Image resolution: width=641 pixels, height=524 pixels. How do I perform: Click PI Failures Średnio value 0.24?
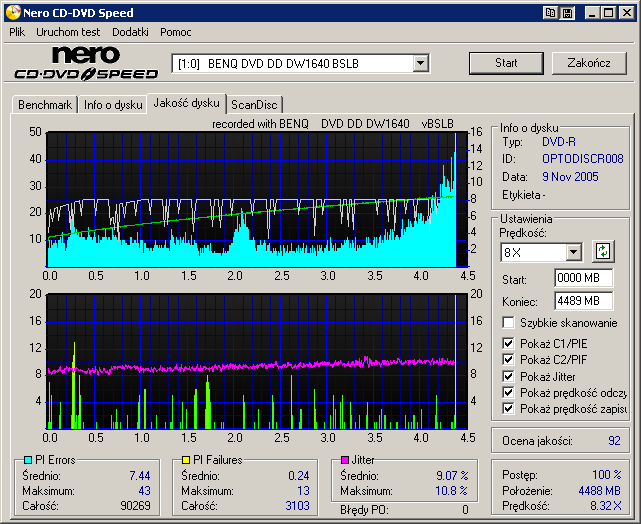coord(298,475)
